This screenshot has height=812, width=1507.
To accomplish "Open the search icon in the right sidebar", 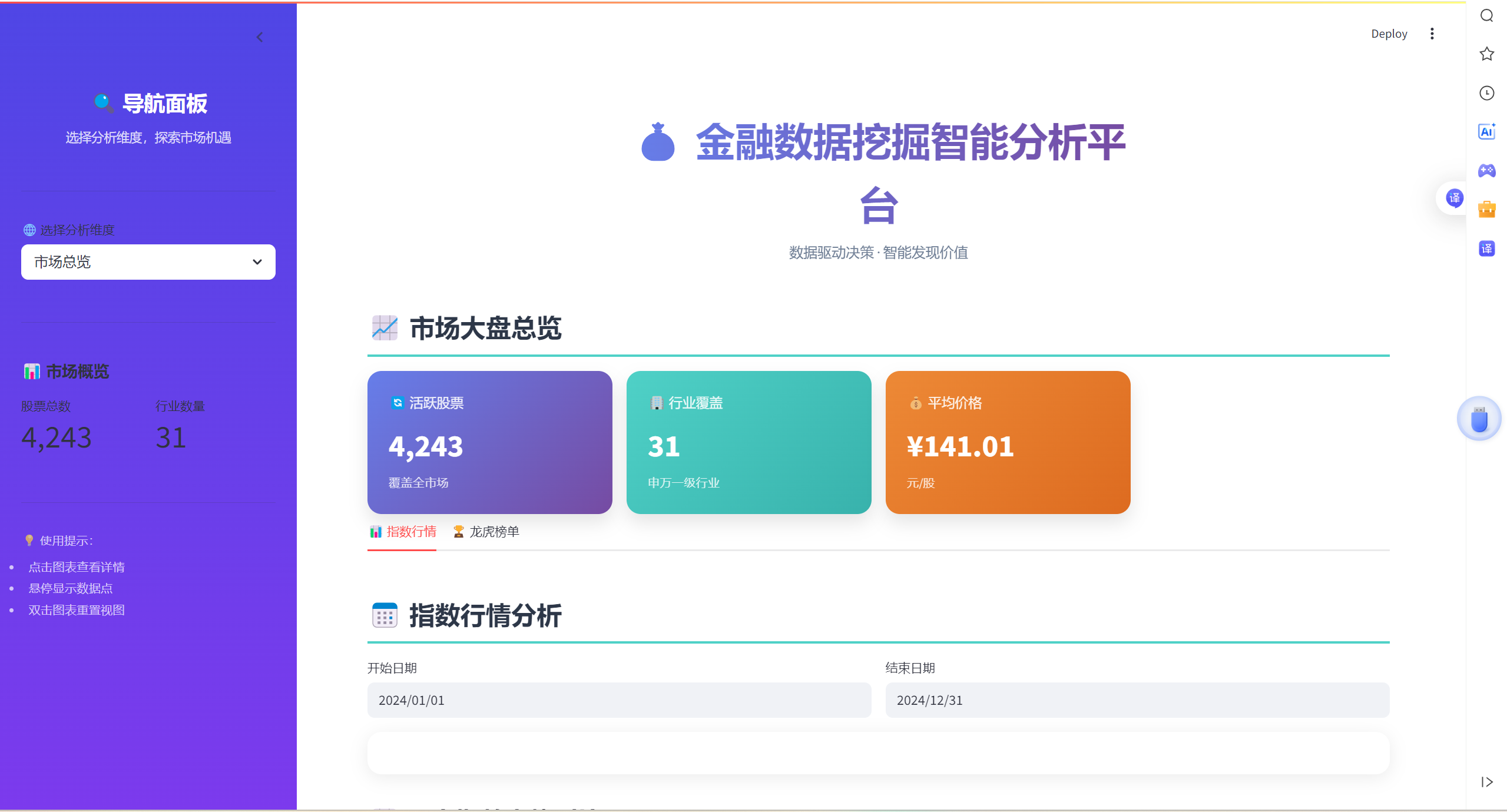I will (x=1486, y=16).
